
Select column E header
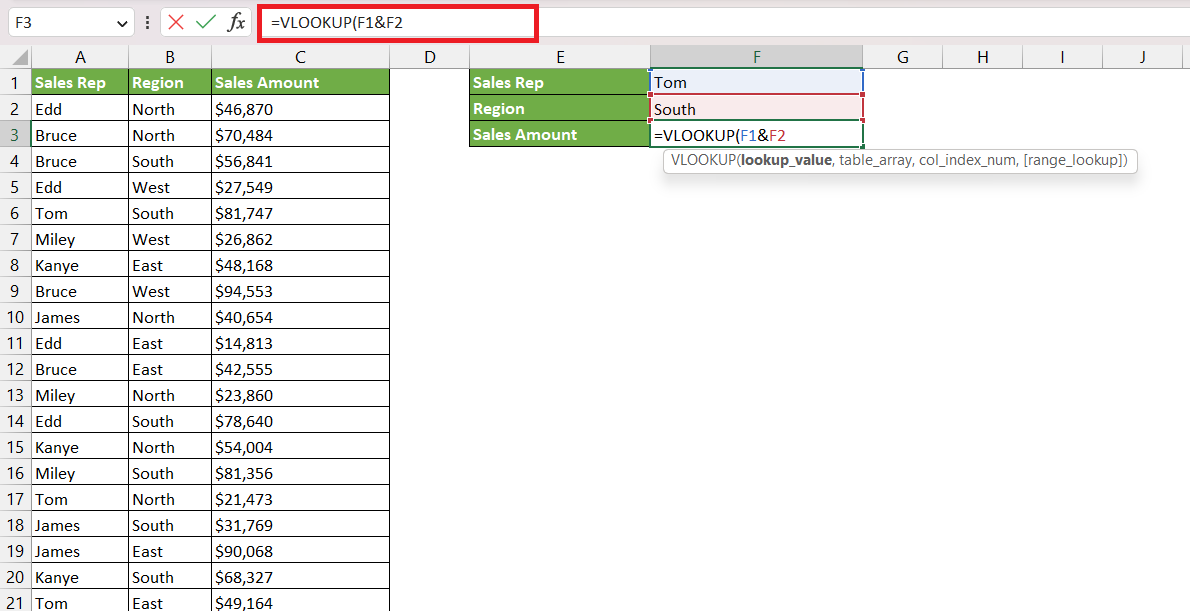tap(560, 57)
